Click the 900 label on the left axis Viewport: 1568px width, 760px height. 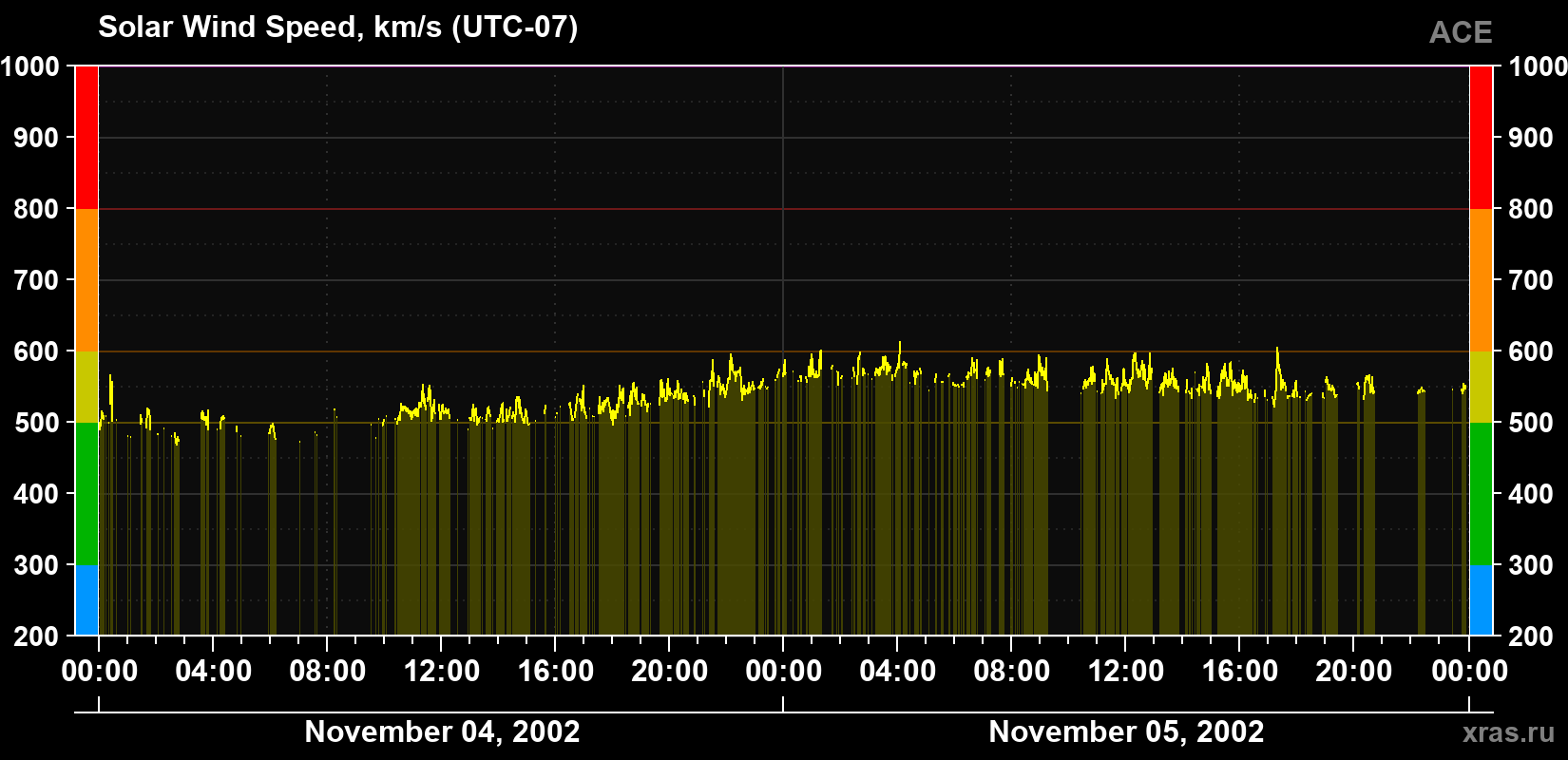(x=36, y=138)
